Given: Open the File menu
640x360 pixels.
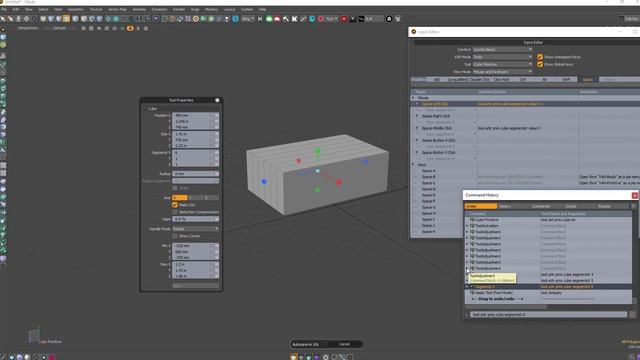Looking at the screenshot, I should [x=4, y=9].
